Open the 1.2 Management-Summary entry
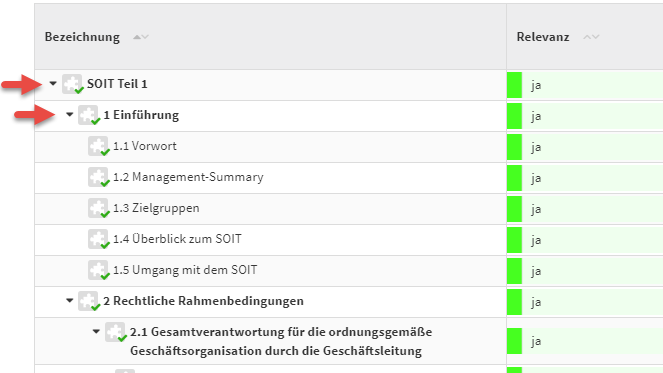Image resolution: width=663 pixels, height=373 pixels. (x=188, y=177)
